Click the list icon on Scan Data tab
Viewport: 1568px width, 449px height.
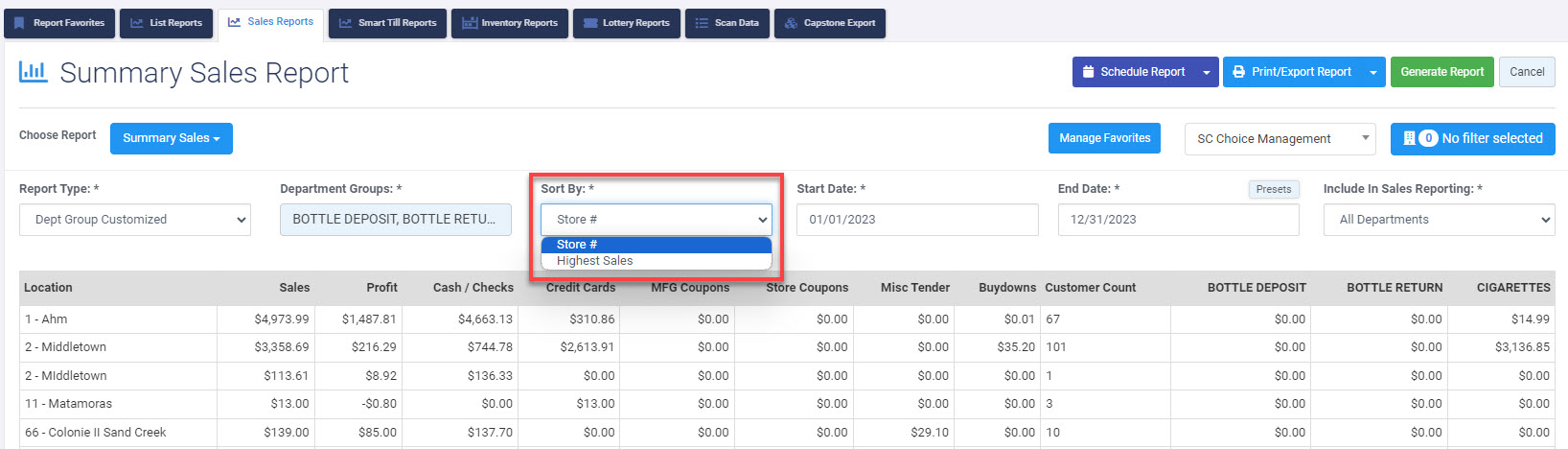[x=702, y=23]
